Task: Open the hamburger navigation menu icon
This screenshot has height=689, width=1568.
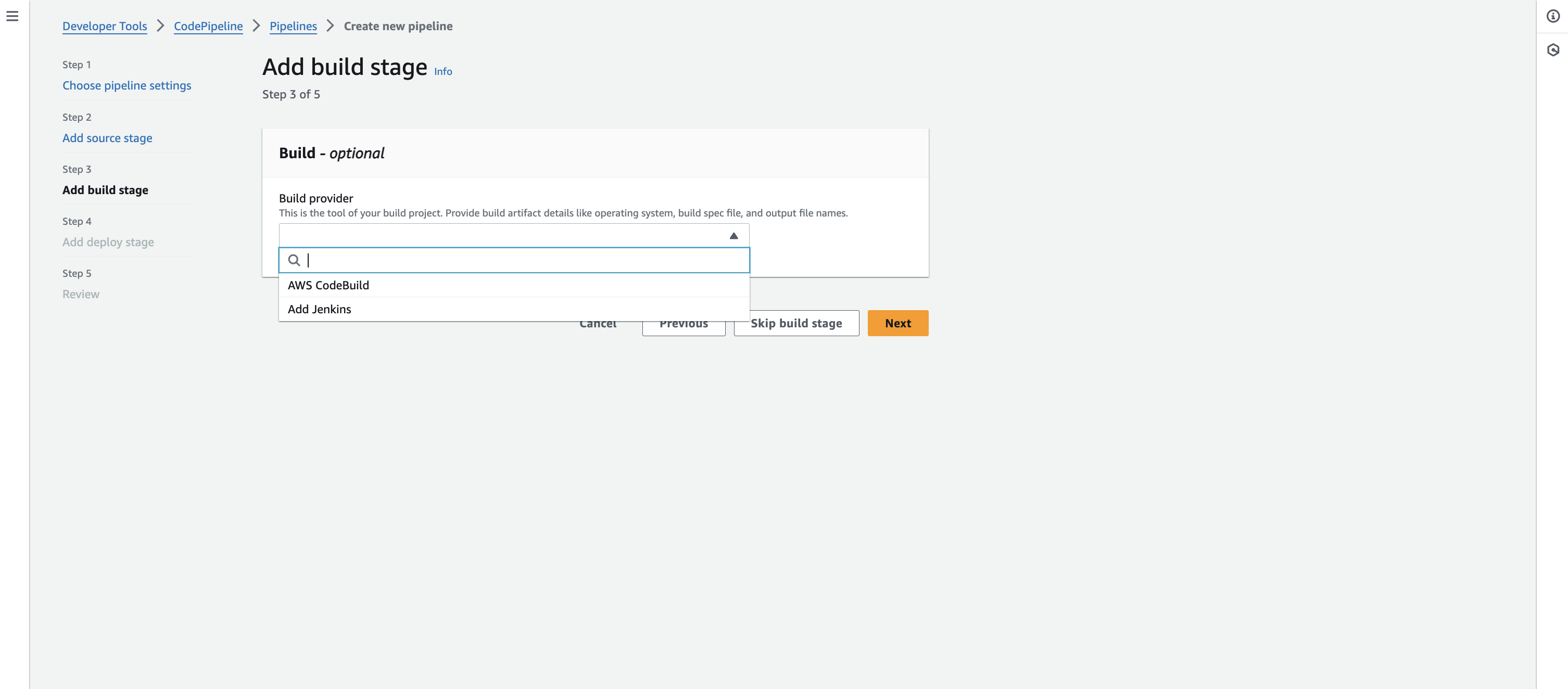Action: [12, 17]
